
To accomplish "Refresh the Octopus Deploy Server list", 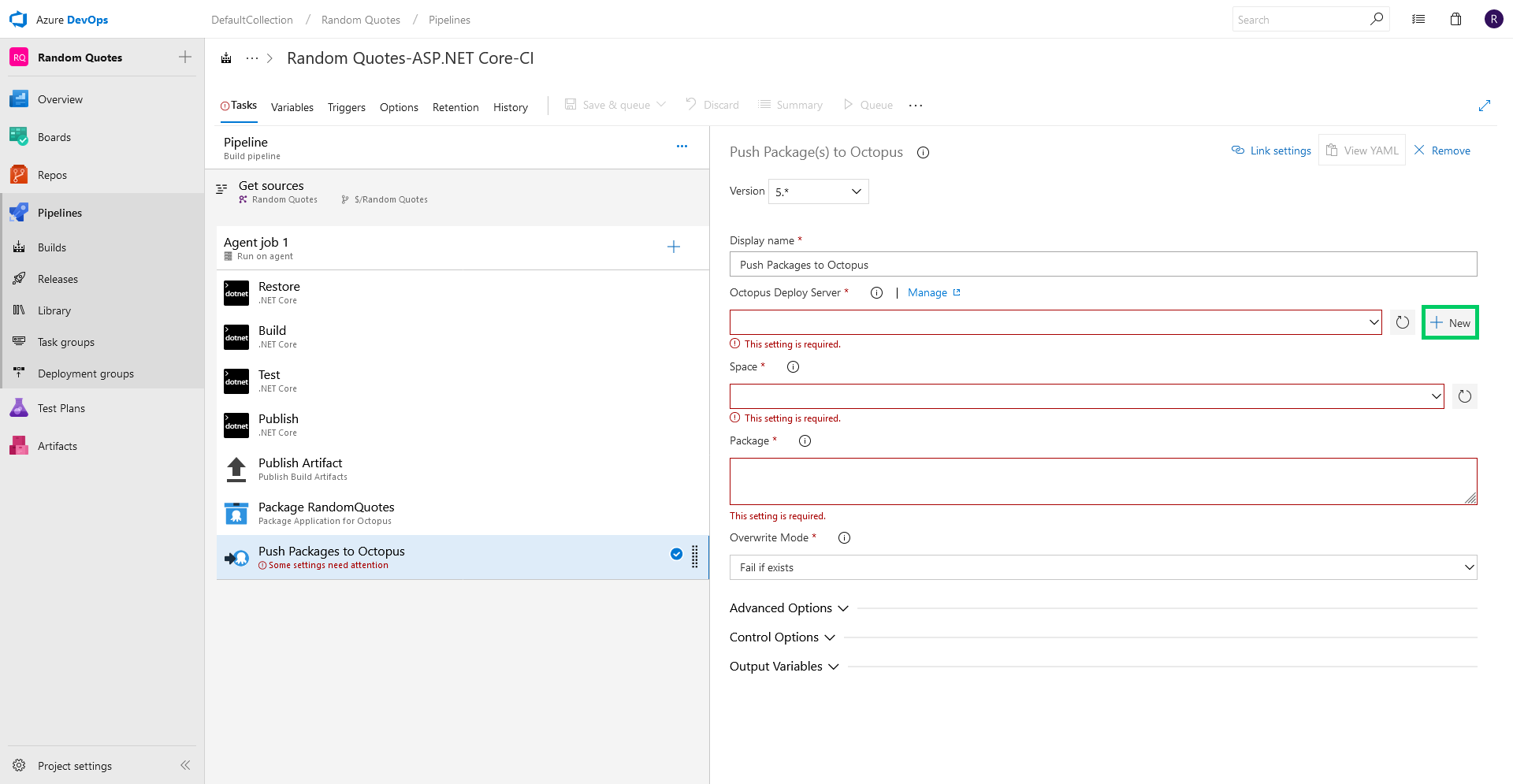I will [1403, 322].
